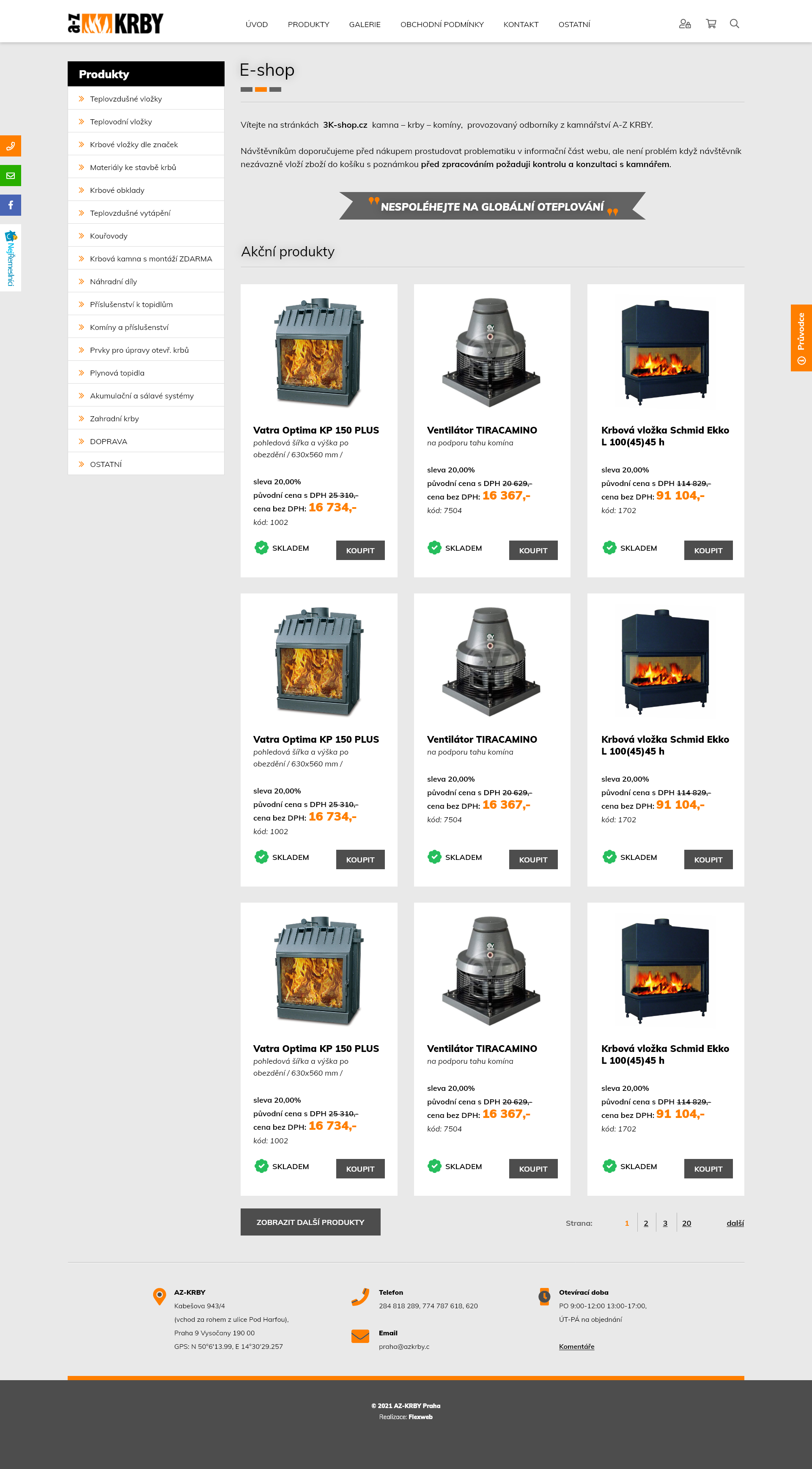Image resolution: width=812 pixels, height=1469 pixels.
Task: Open Materiály ke stavbě krbů category
Action: [146, 167]
